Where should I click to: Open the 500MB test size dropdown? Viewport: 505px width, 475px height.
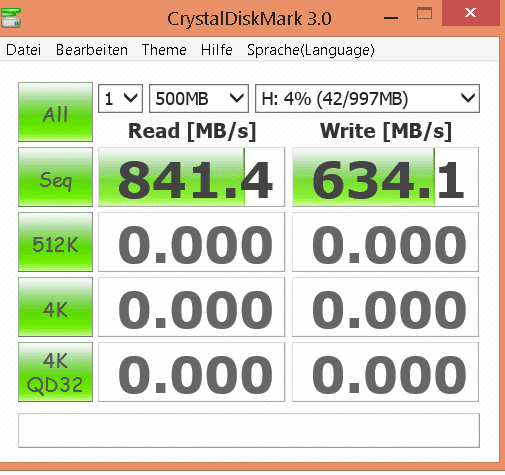[x=199, y=99]
